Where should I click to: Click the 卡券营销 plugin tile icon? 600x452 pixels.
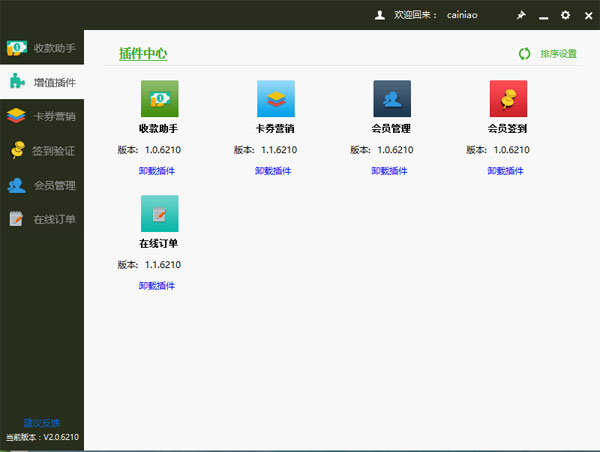point(276,99)
